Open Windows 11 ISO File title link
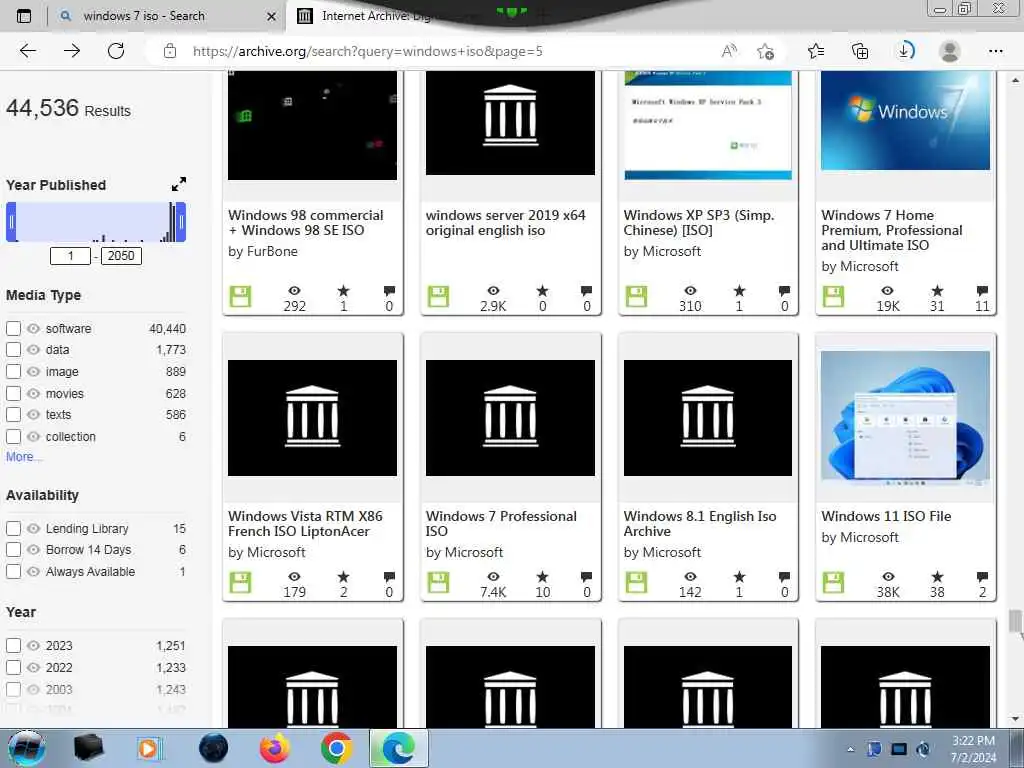The image size is (1024, 768). [886, 516]
